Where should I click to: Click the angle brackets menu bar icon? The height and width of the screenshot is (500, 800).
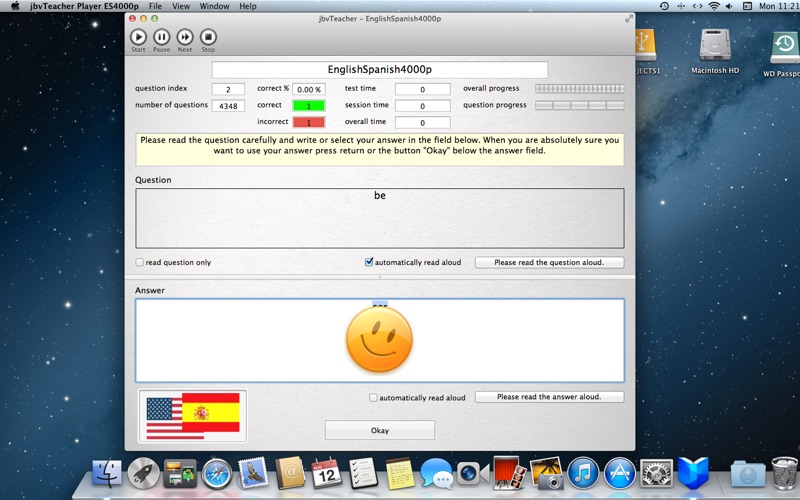697,6
